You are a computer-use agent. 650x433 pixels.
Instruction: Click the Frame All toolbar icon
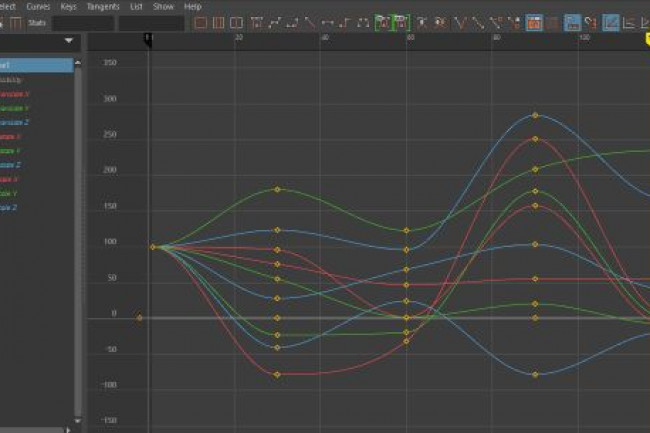coord(200,22)
